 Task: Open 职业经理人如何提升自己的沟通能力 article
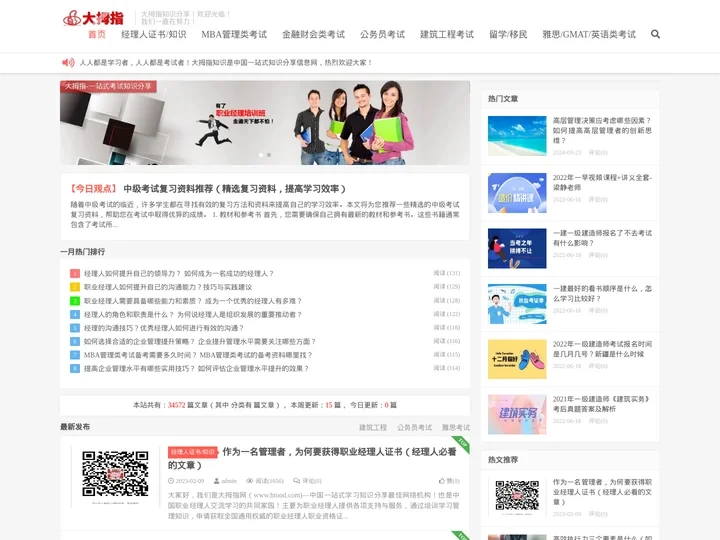click(168, 287)
